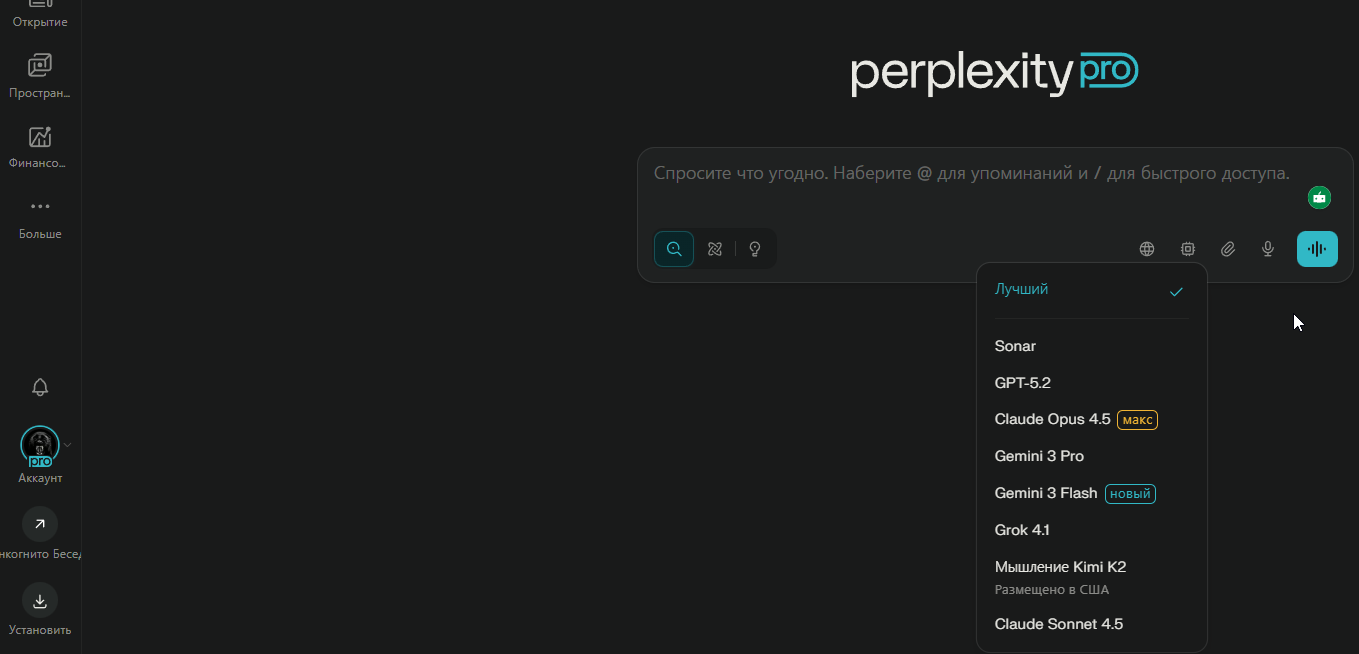
Task: Open the model selector chip icon
Action: coord(1188,249)
